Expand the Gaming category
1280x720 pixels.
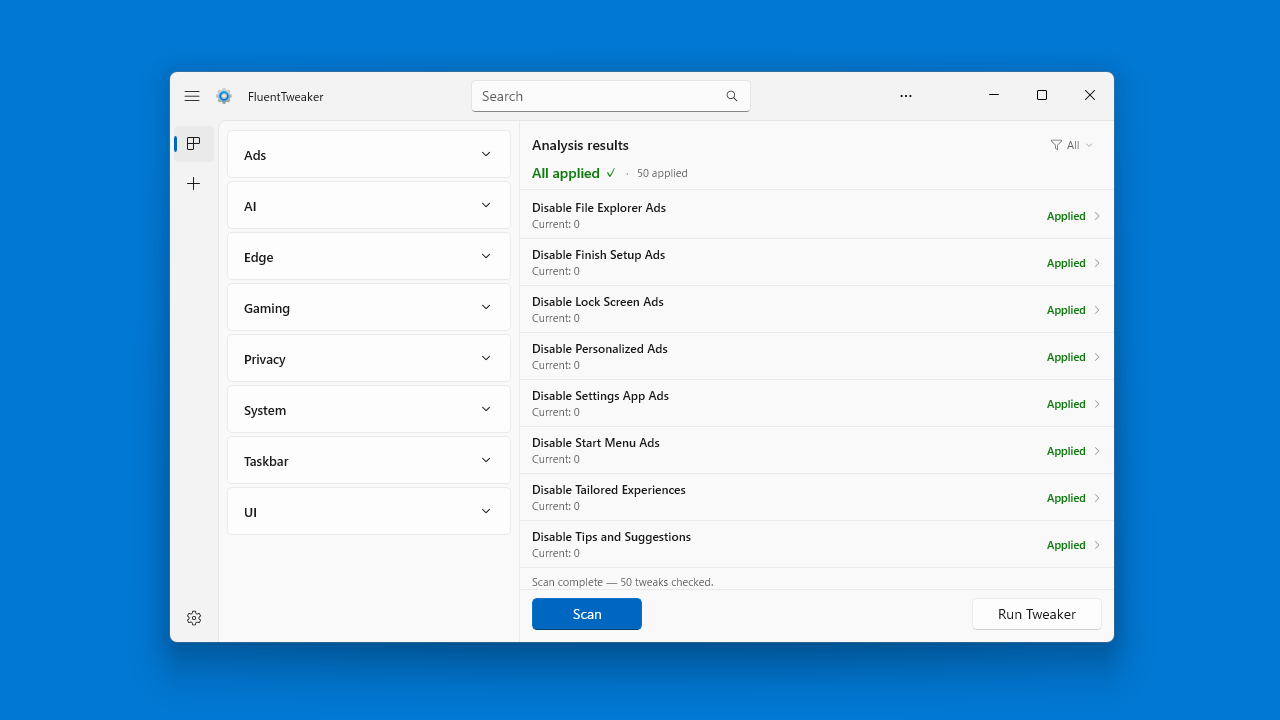click(x=369, y=308)
